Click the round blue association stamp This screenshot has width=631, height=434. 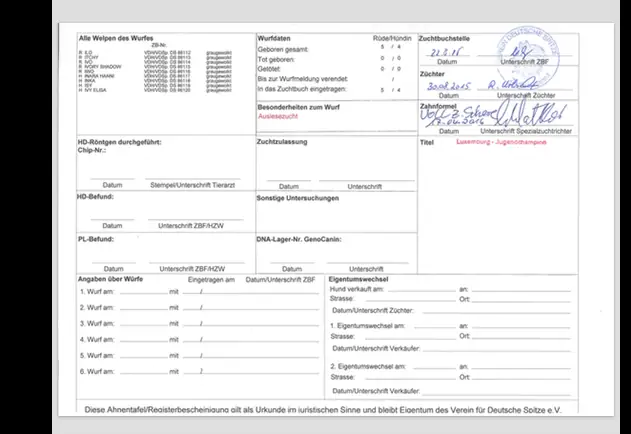[x=528, y=57]
